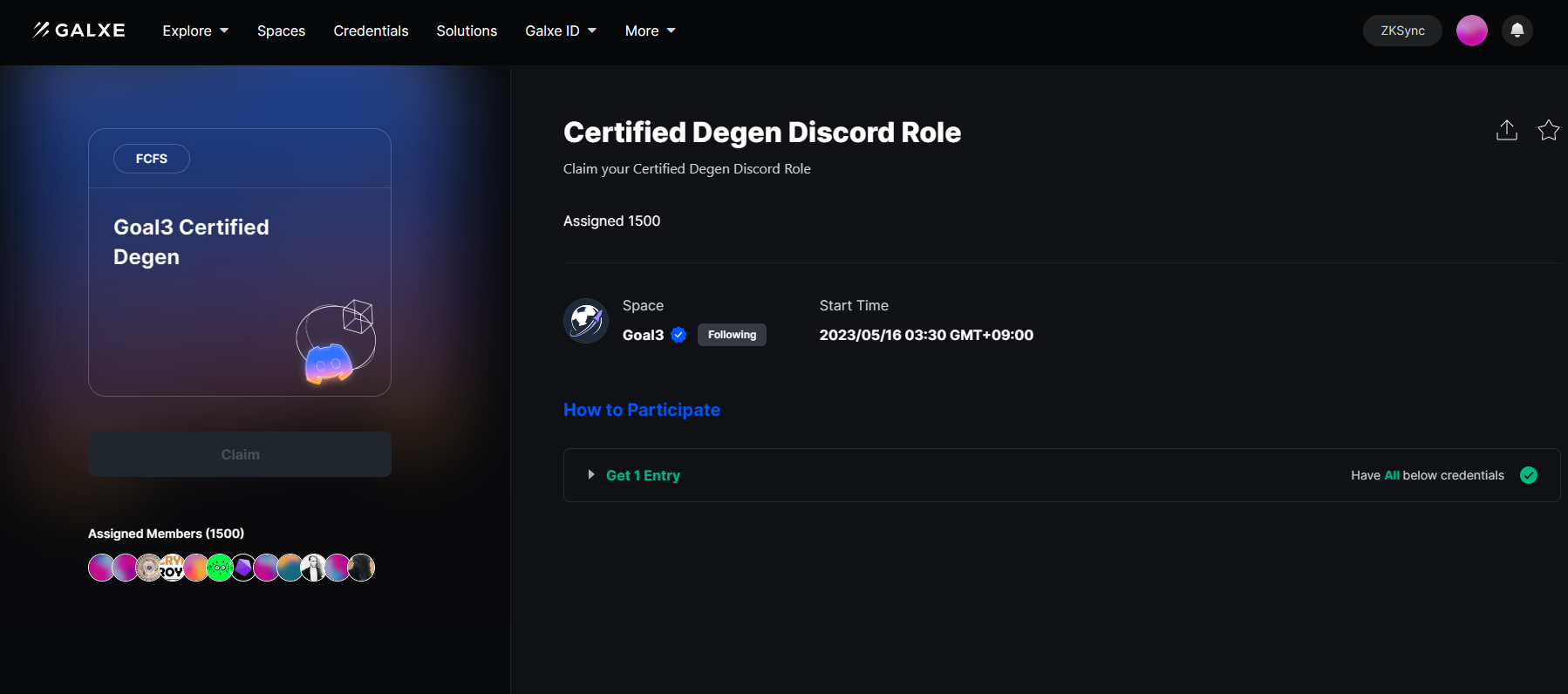Go to Spaces page
1568x694 pixels.
pos(281,31)
